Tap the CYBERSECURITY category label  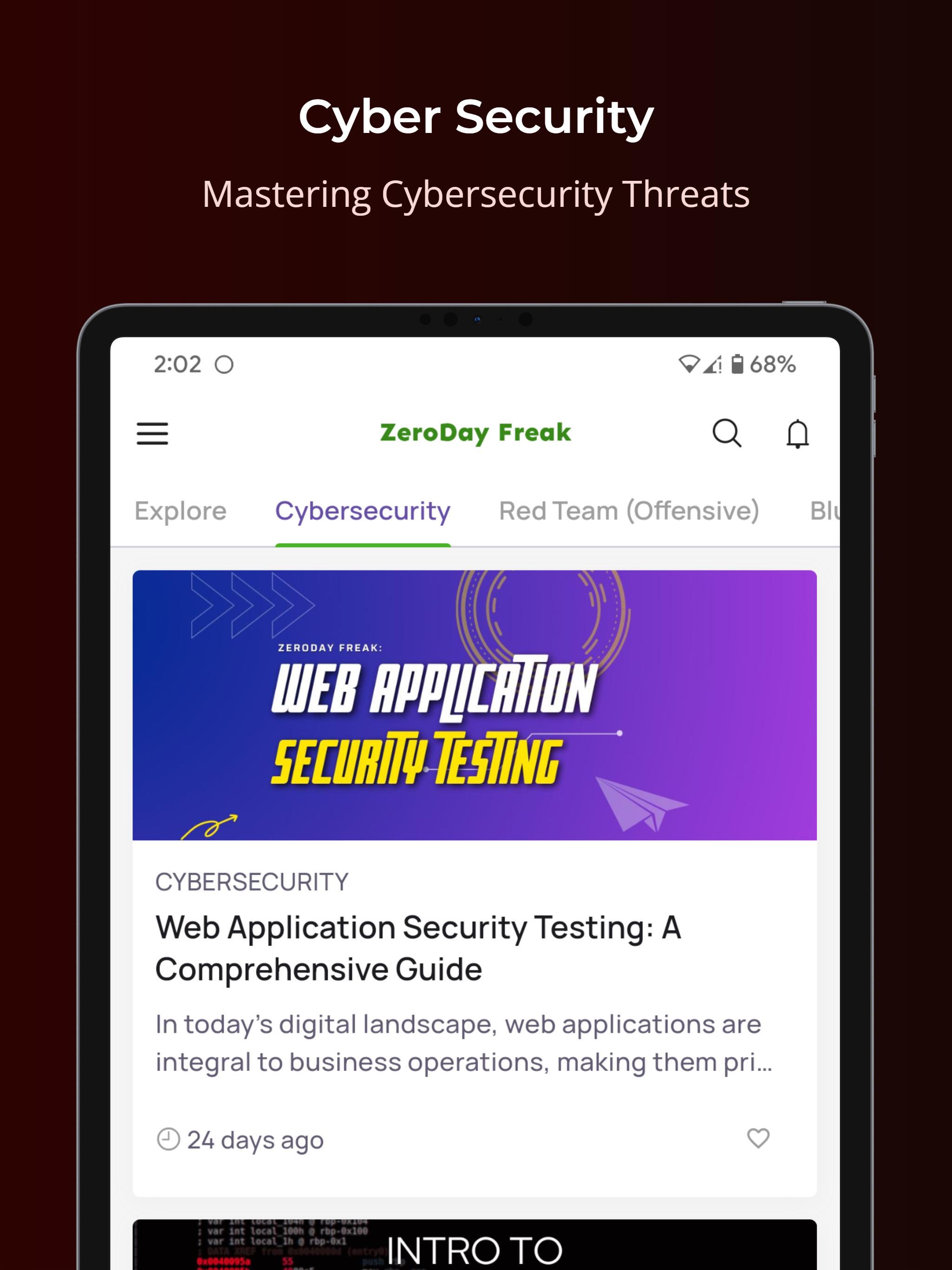(252, 882)
